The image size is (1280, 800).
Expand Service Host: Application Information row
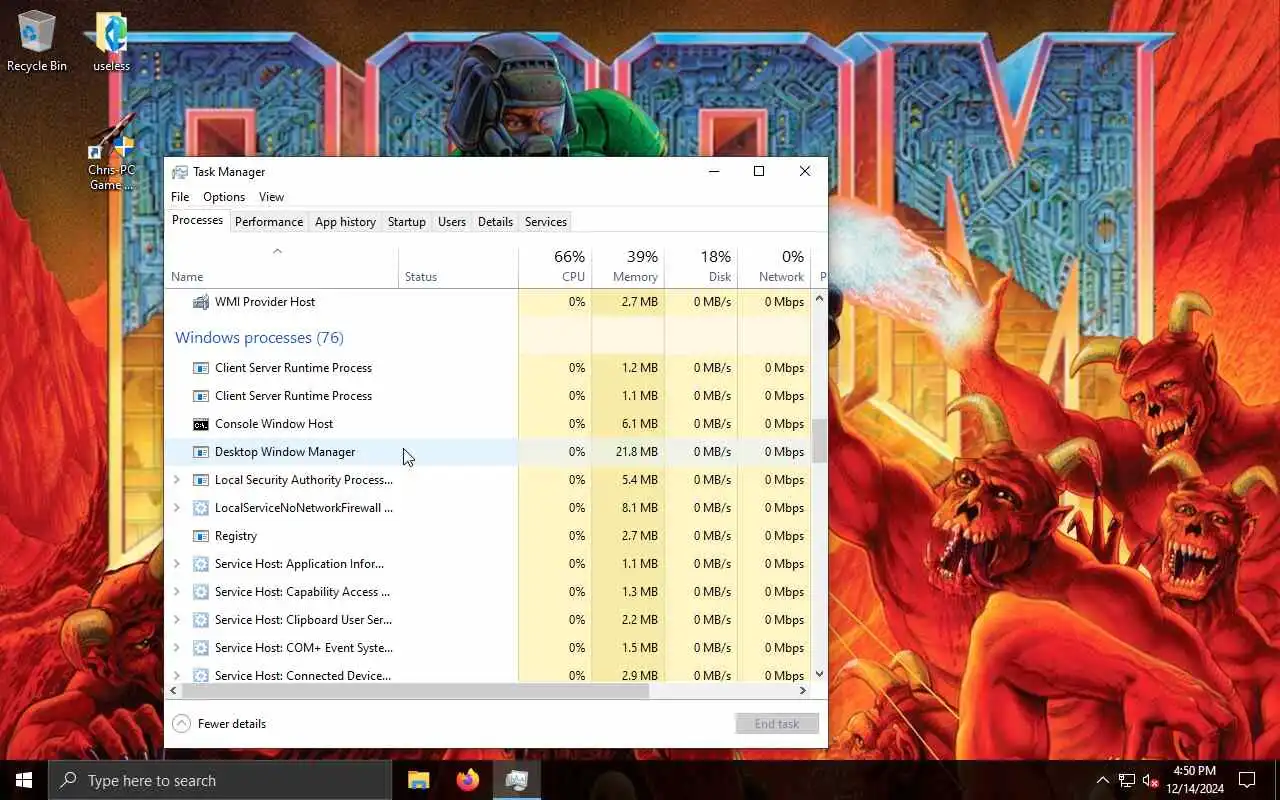177,564
